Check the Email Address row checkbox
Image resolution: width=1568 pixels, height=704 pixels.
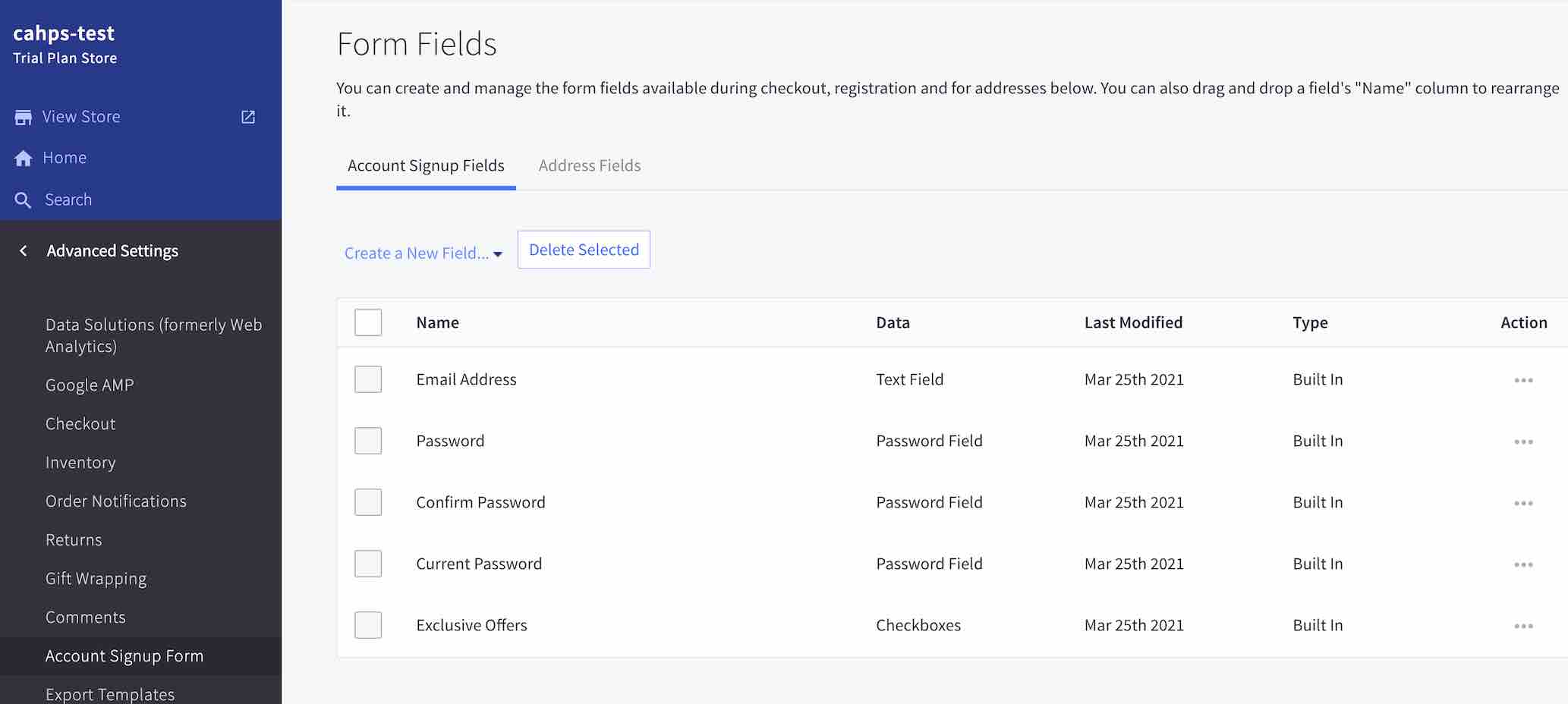[368, 379]
